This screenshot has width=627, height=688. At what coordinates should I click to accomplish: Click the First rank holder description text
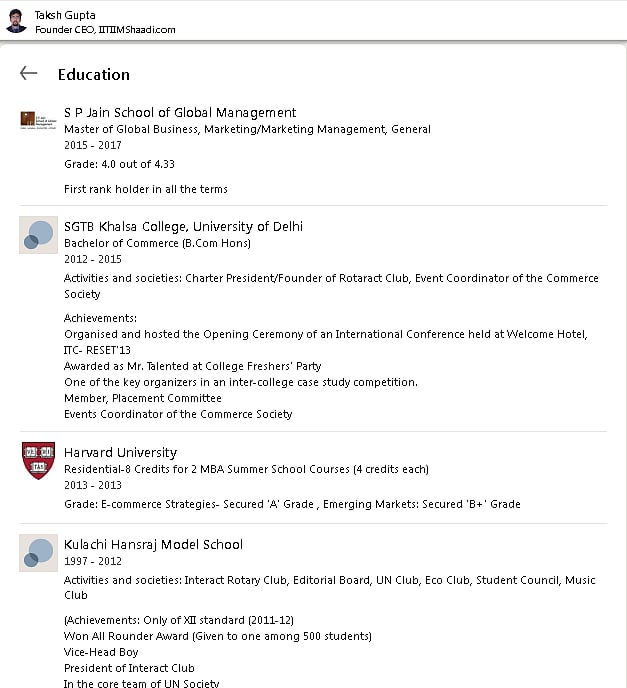point(146,189)
